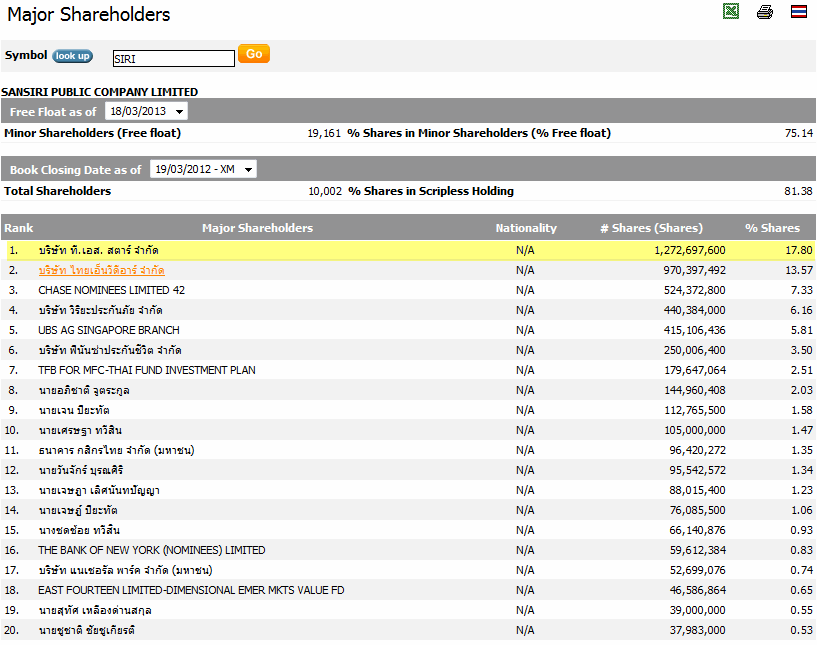Select THE BANK OF NEW YORK (NOMINEES) LIMITED
This screenshot has width=817, height=645.
152,550
